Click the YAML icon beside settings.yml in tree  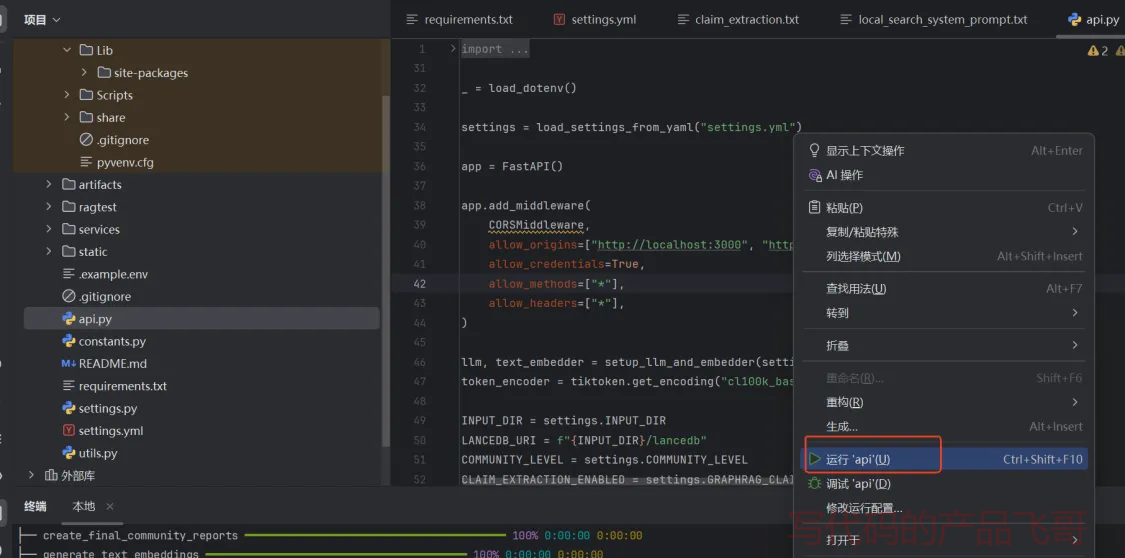click(69, 430)
